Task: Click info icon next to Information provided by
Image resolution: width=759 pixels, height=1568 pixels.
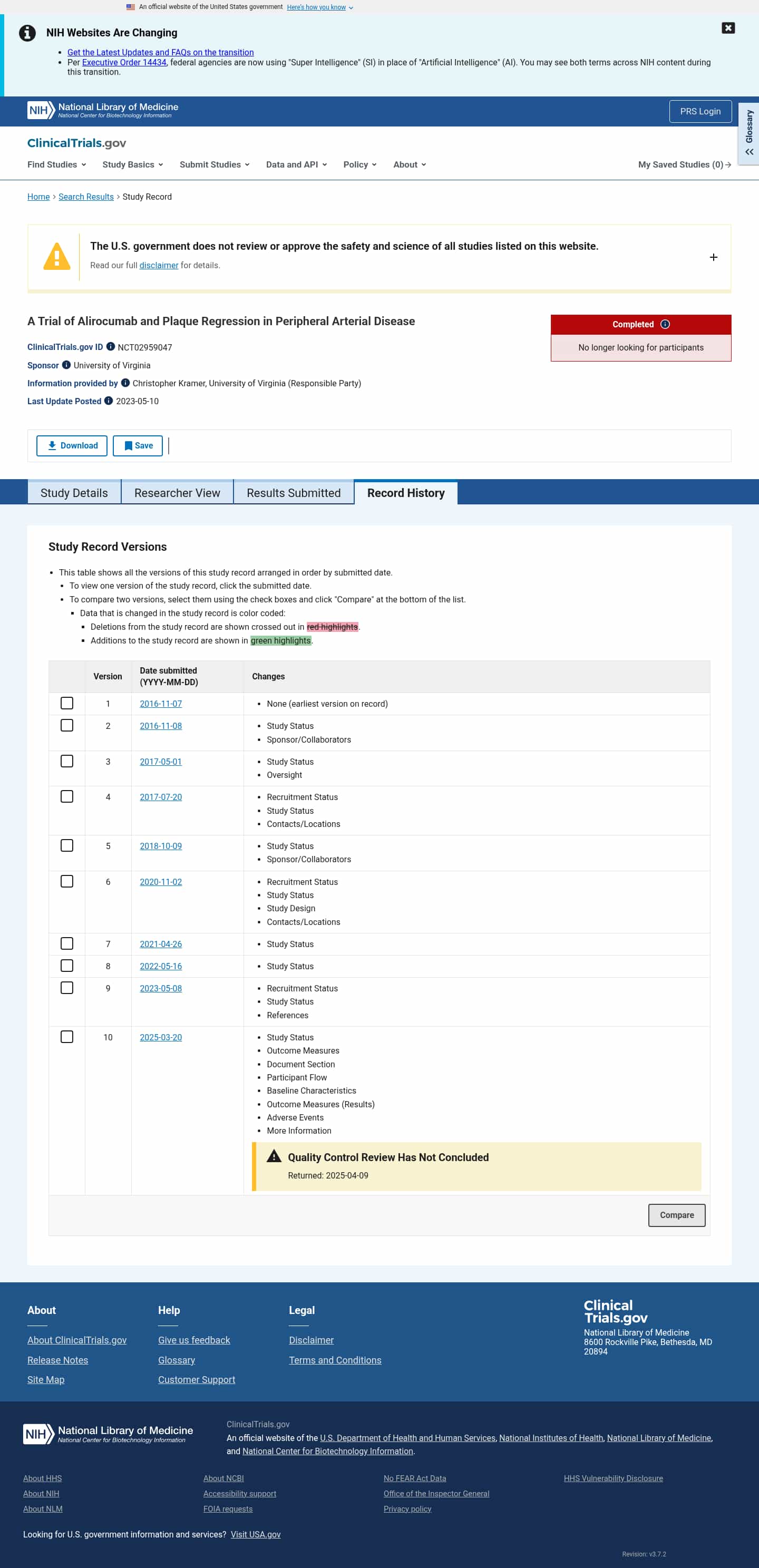Action: click(125, 382)
